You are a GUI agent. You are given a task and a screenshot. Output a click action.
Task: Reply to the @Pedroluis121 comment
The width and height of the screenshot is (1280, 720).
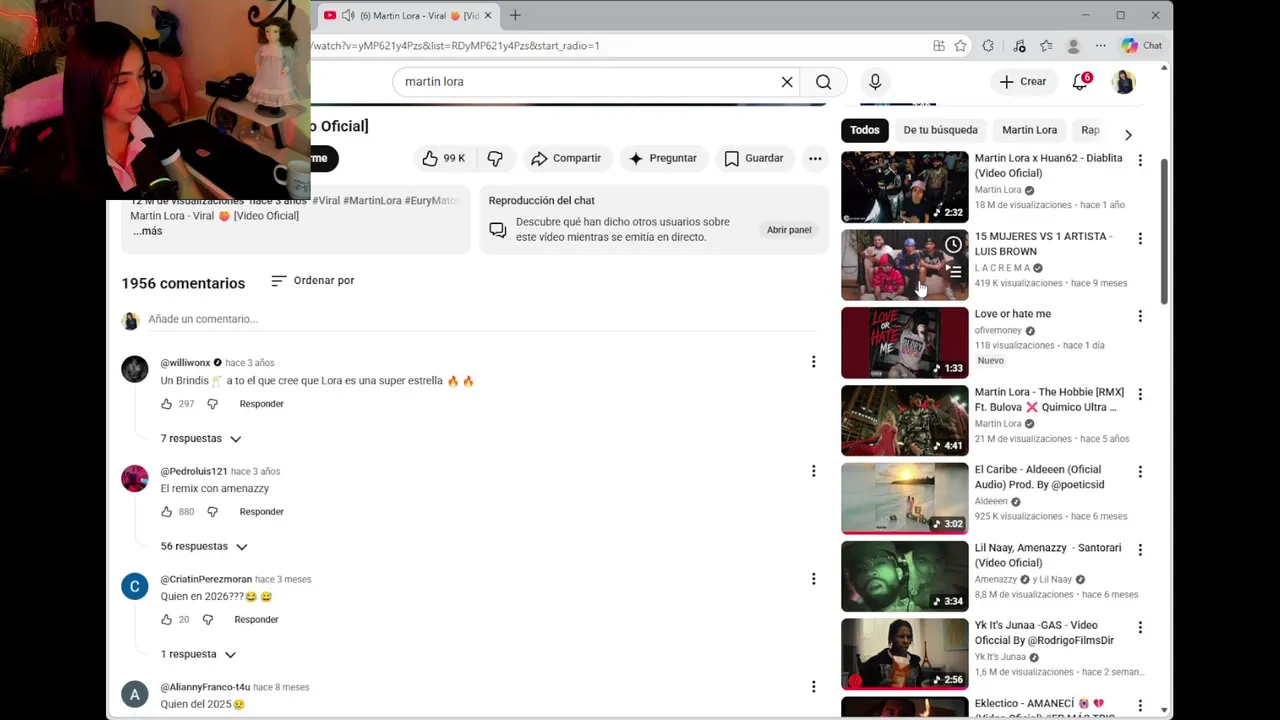(x=262, y=512)
